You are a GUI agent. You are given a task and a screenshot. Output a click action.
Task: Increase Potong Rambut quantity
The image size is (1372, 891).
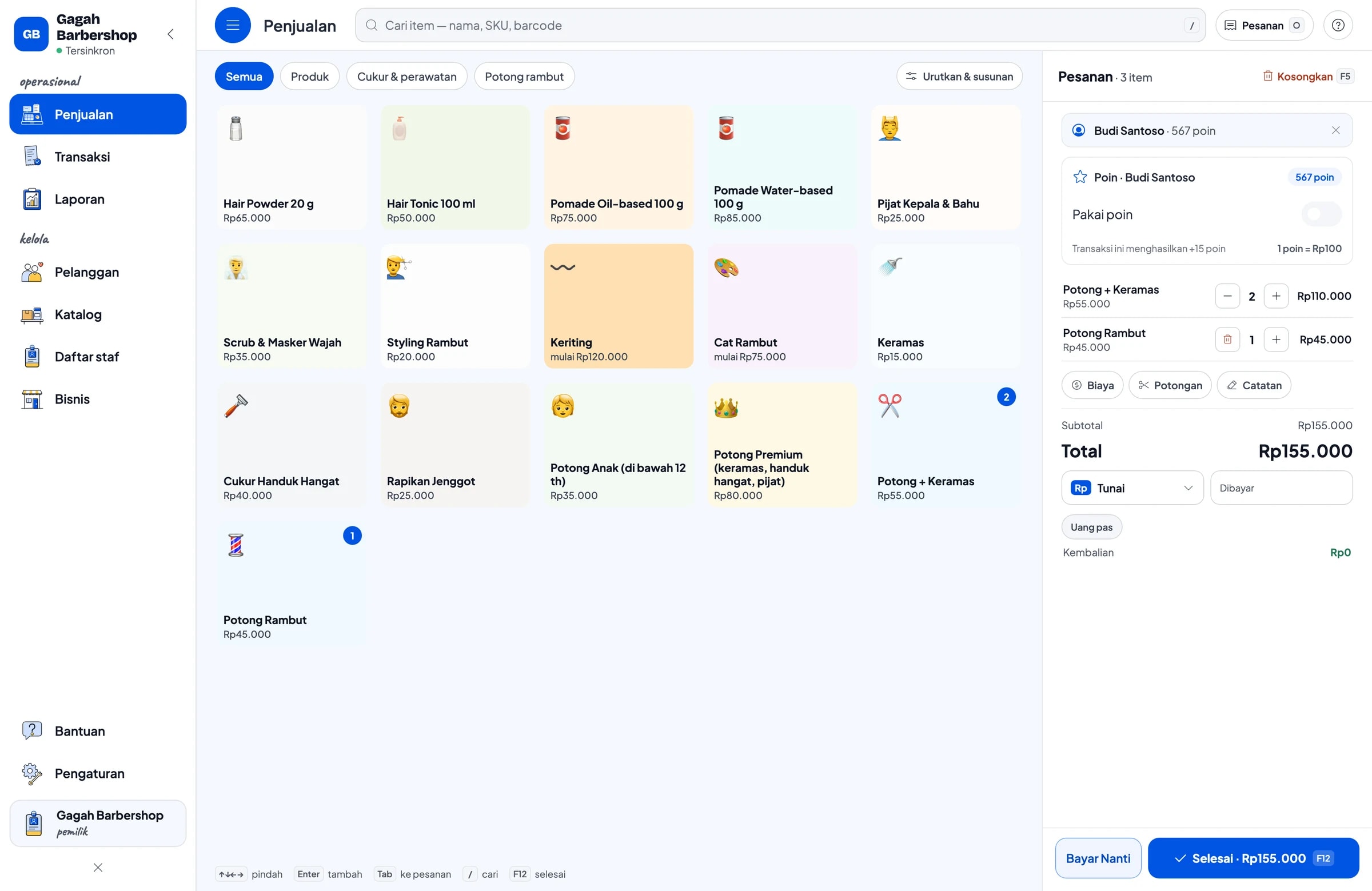1276,339
